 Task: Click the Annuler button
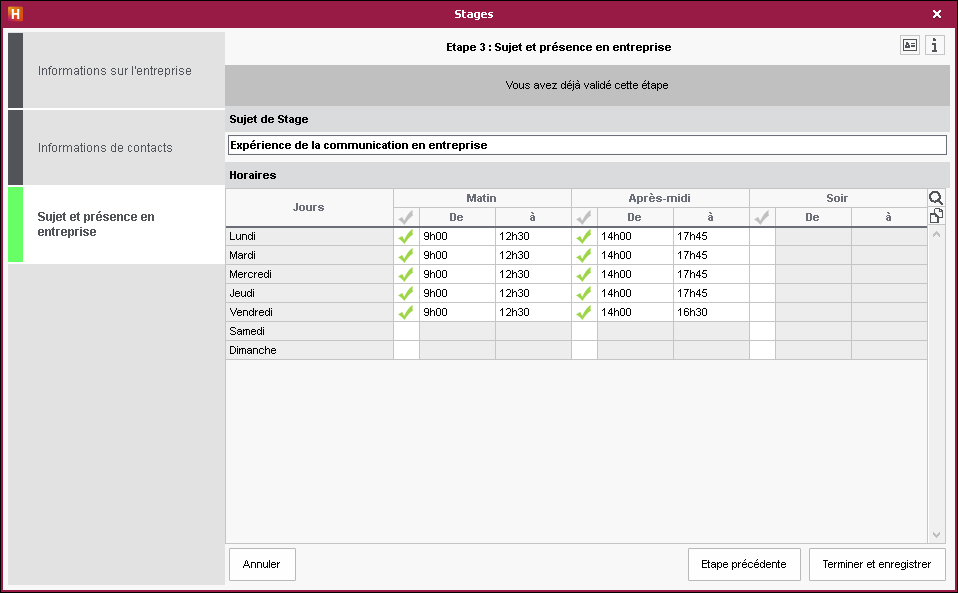click(x=262, y=564)
